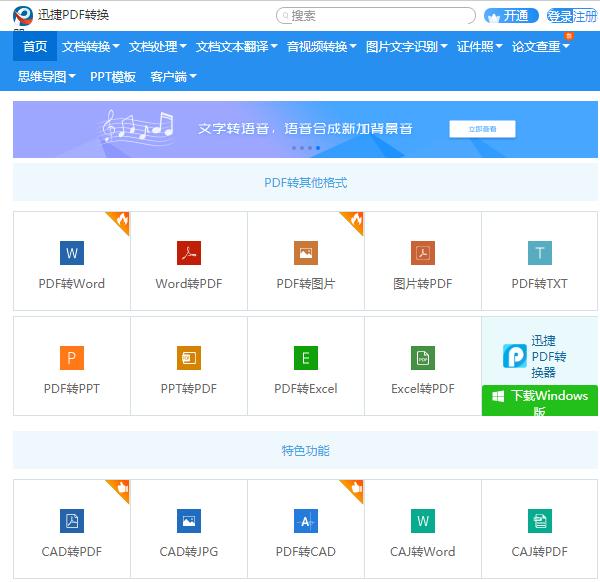This screenshot has height=582, width=600.
Task: Click the 迅捷PDF转换 logo icon
Action: tap(23, 16)
